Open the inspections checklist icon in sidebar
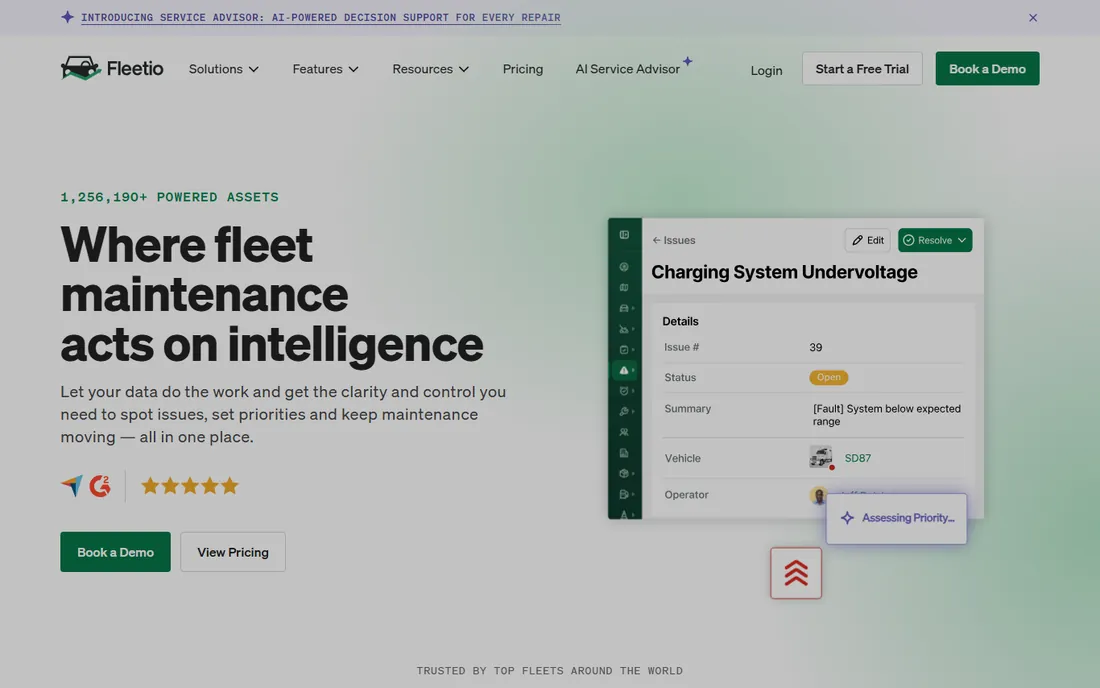Image resolution: width=1100 pixels, height=688 pixels. click(624, 349)
